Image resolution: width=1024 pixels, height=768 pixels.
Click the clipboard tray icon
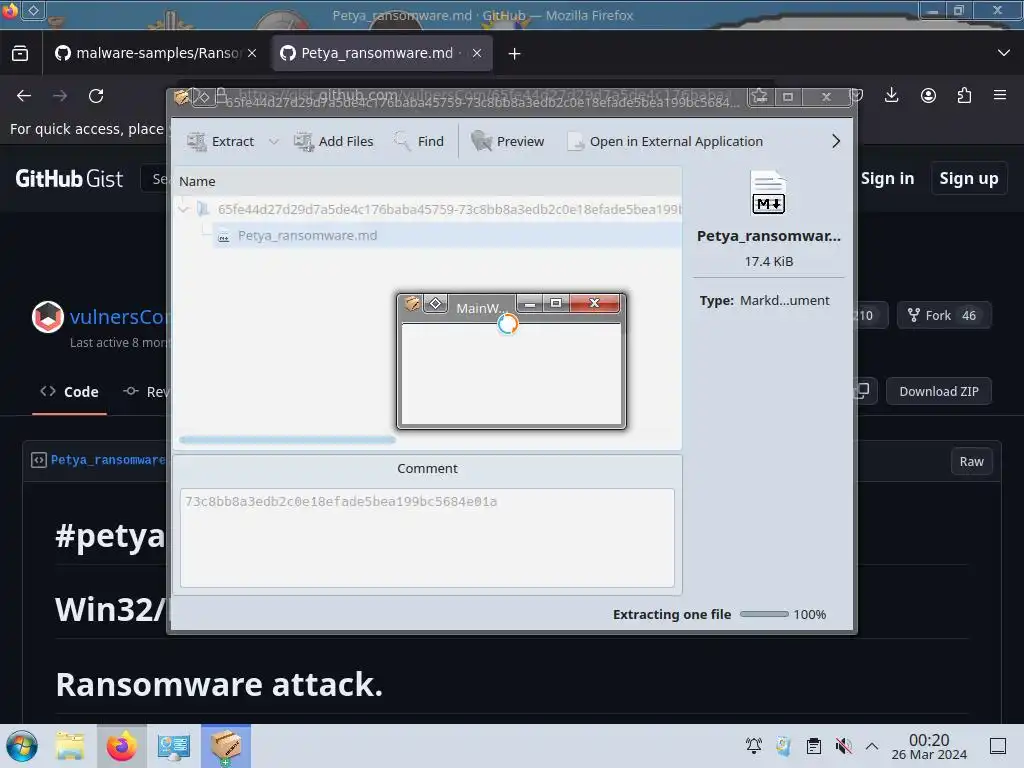click(x=814, y=746)
